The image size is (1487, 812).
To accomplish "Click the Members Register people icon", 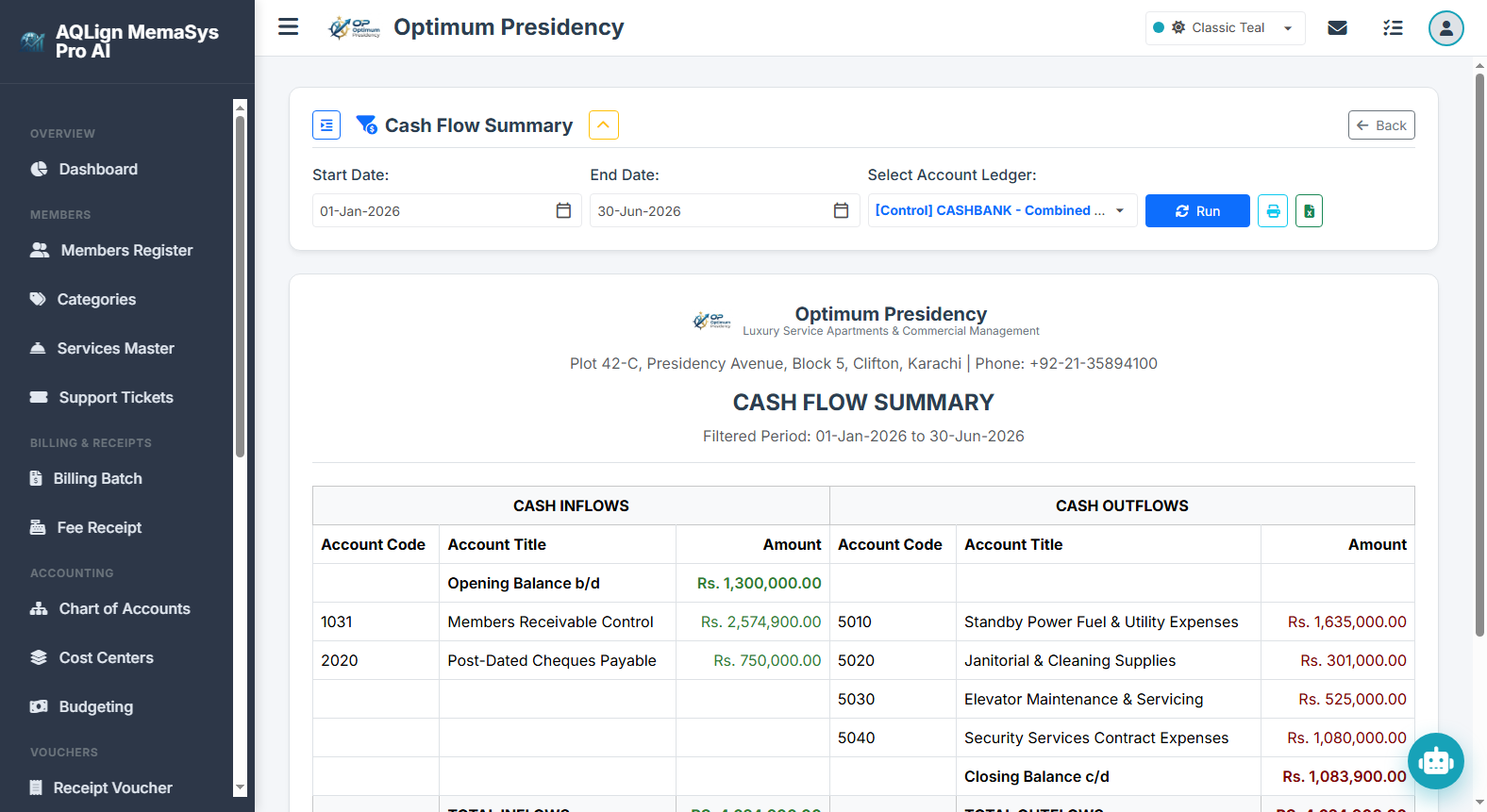I will [40, 250].
